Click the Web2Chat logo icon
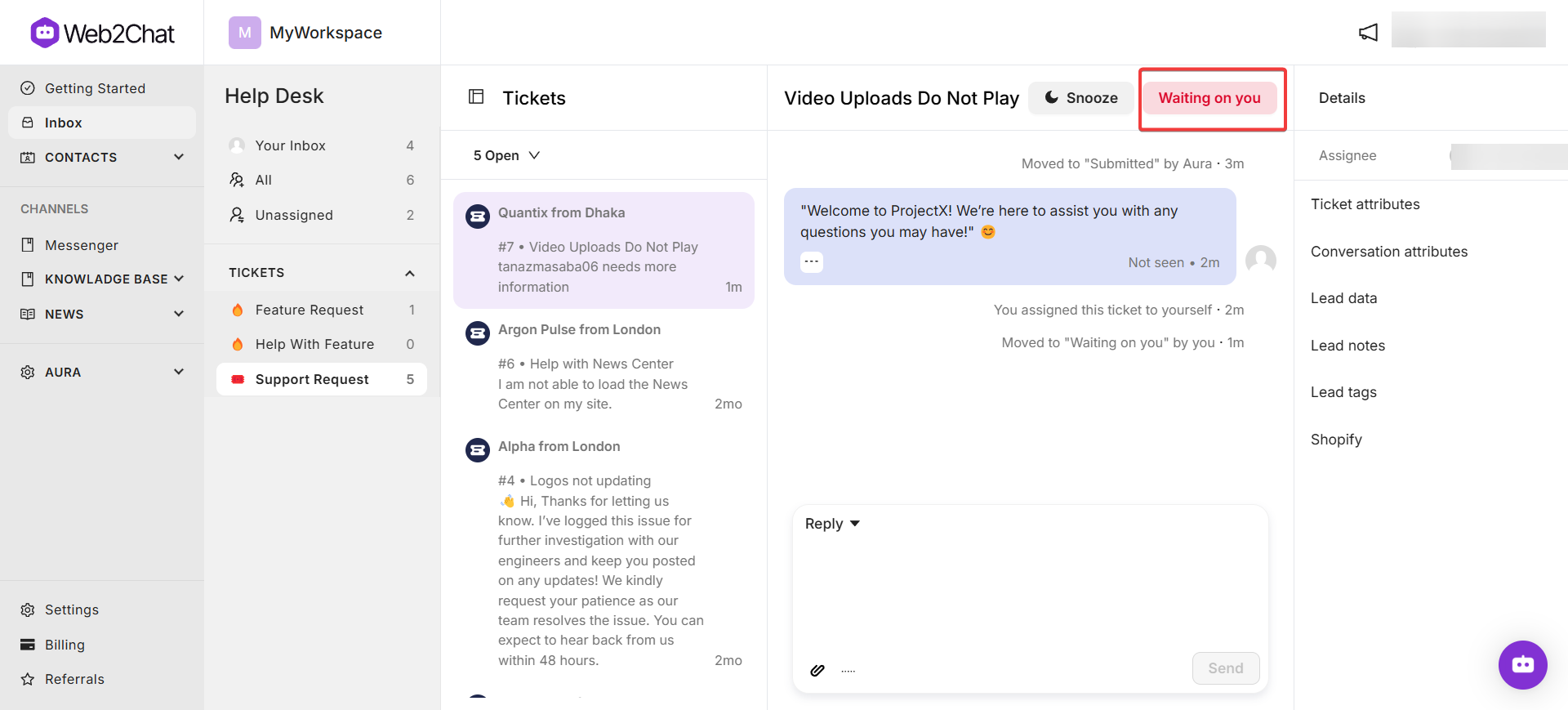 point(45,33)
